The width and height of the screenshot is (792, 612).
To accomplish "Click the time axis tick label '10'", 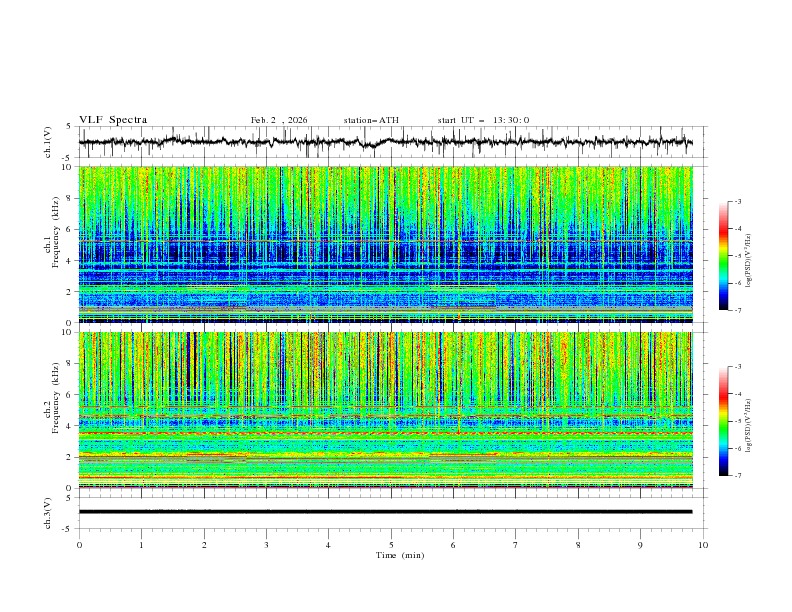I will 703,545.
